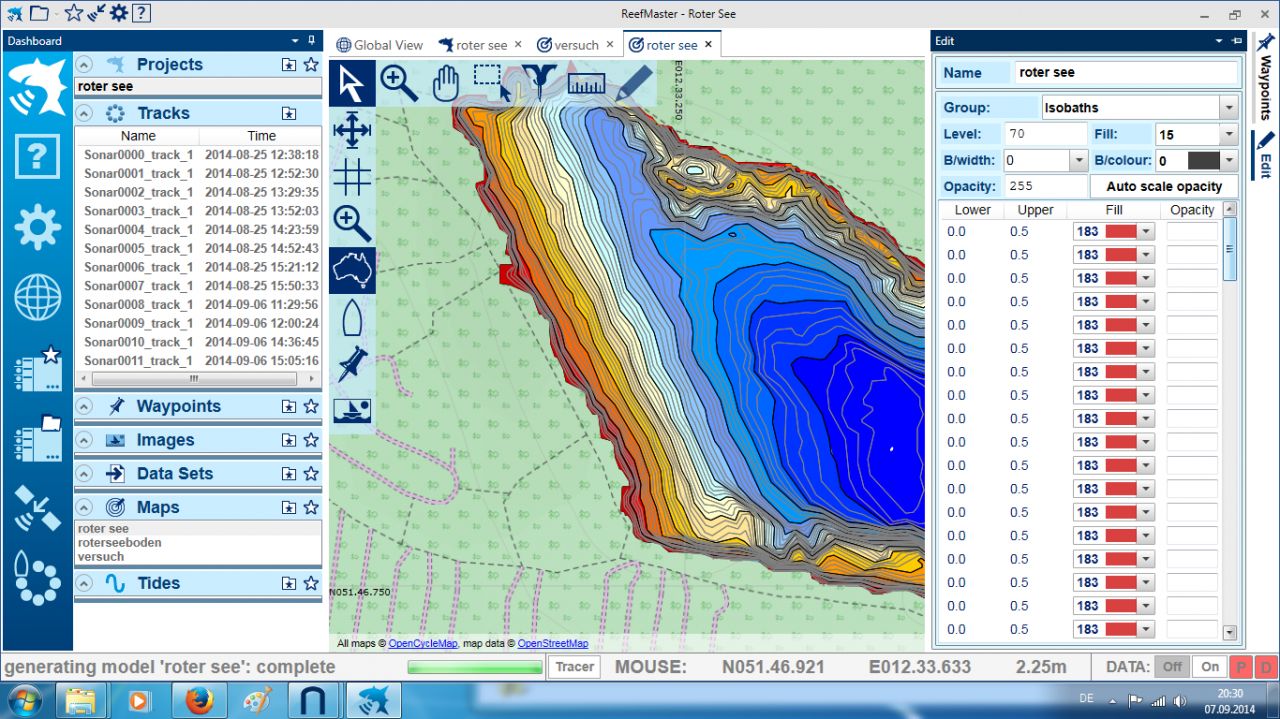1280x719 pixels.
Task: Select the pencil drawing tool
Action: pyautogui.click(x=633, y=83)
